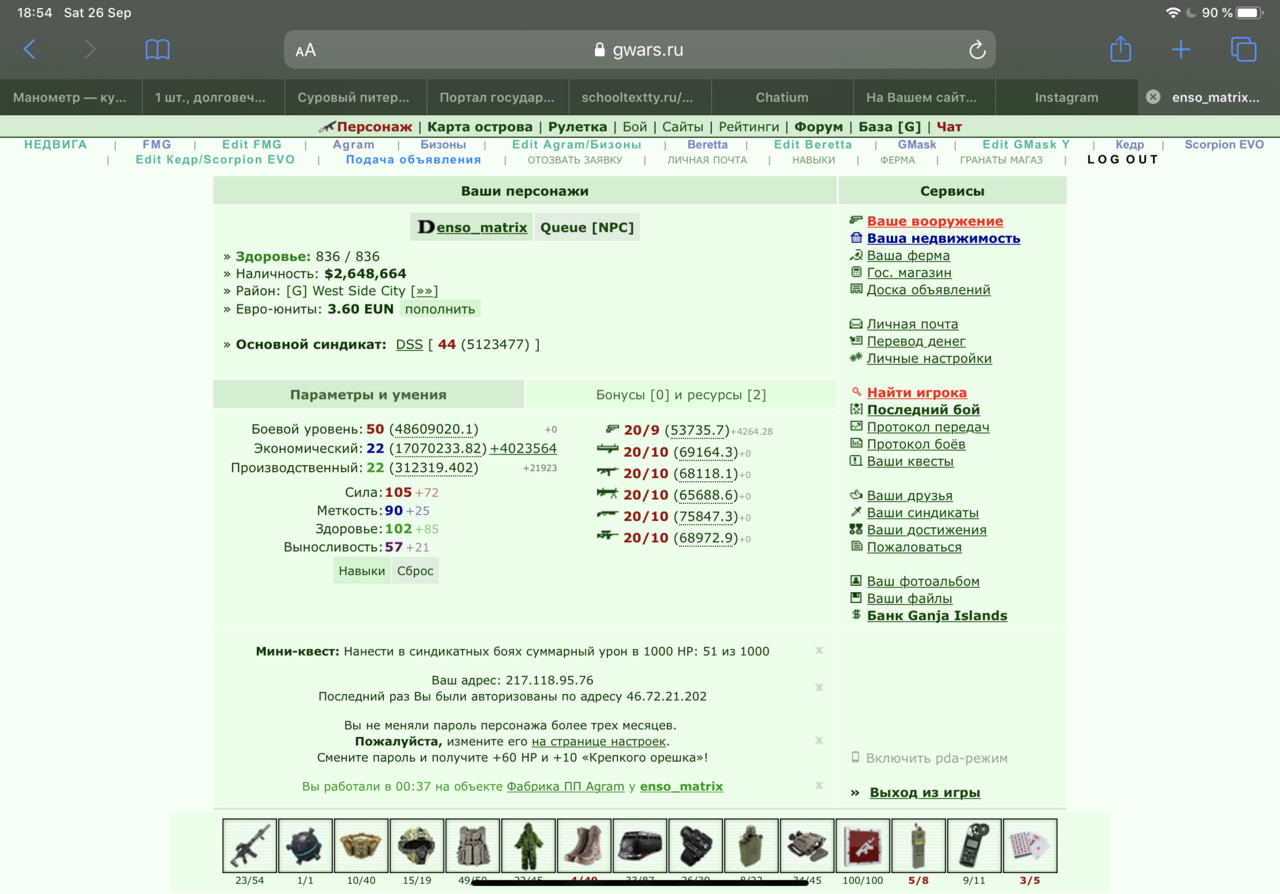Select the rifle item in inventory bar
The width and height of the screenshot is (1280, 894).
point(249,846)
